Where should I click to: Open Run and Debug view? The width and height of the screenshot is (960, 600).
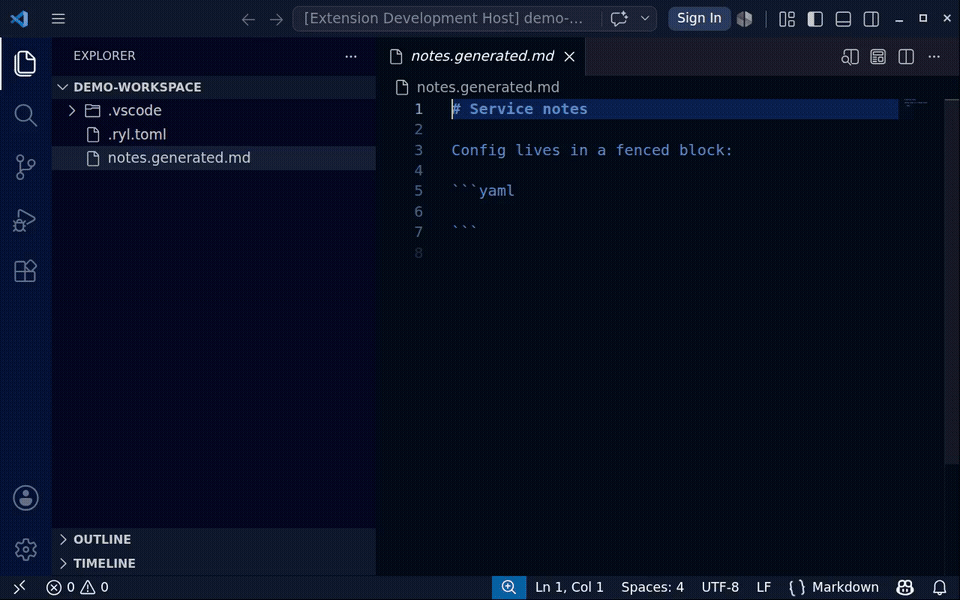tap(25, 220)
